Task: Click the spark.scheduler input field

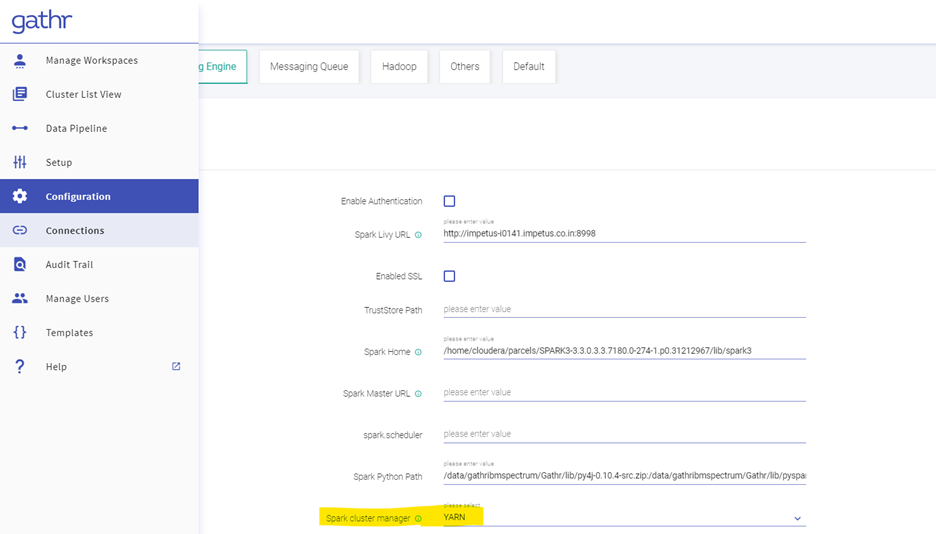Action: click(x=624, y=434)
